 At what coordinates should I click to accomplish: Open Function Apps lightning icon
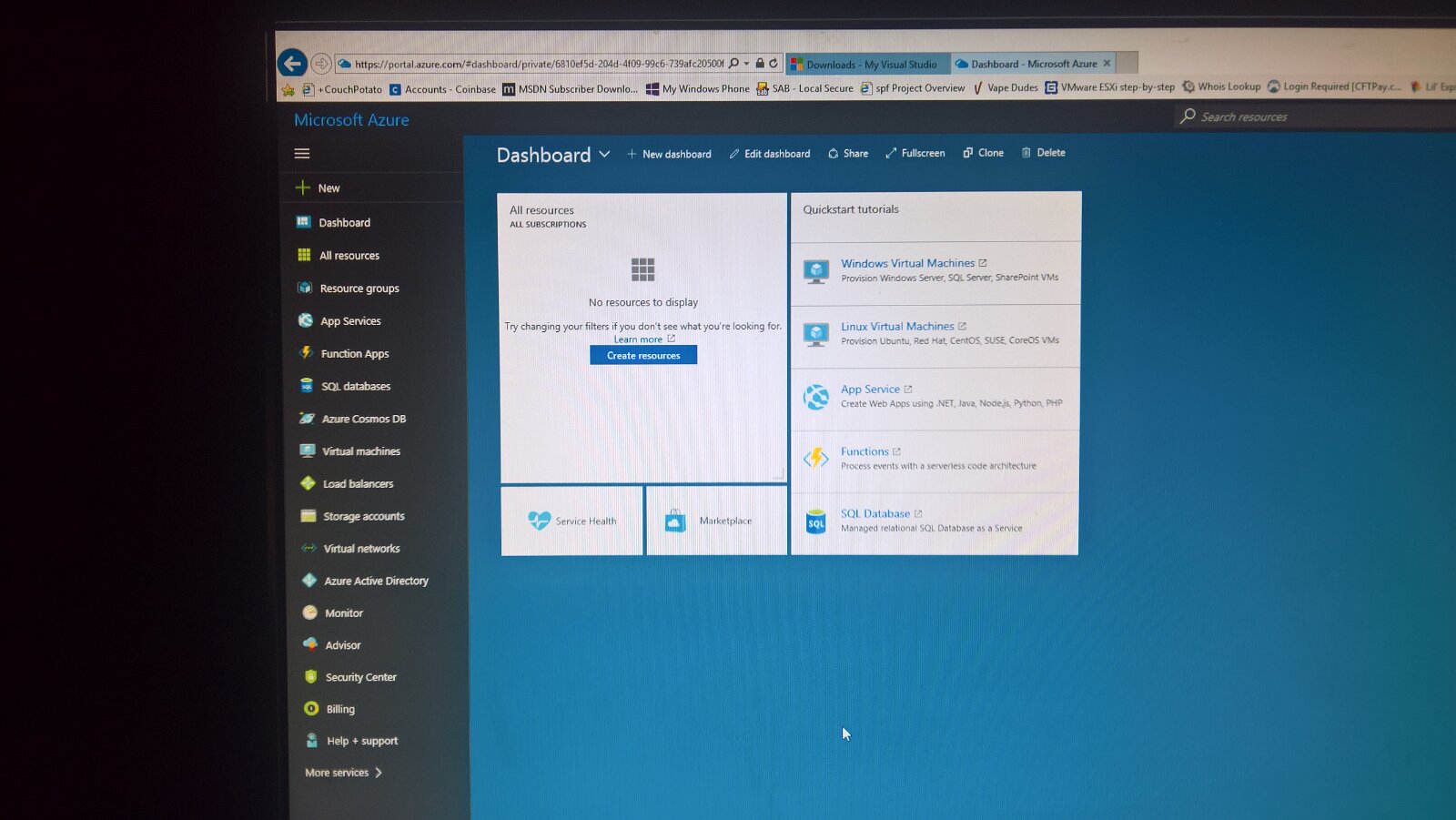tap(307, 353)
